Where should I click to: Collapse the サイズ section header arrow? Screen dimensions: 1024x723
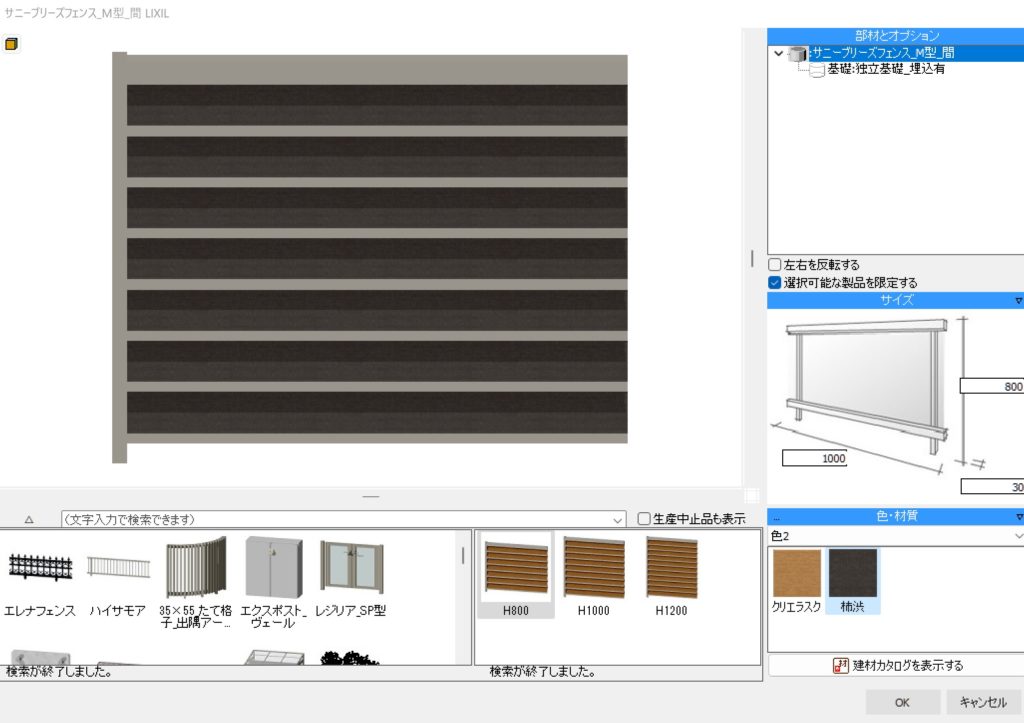coord(1018,300)
